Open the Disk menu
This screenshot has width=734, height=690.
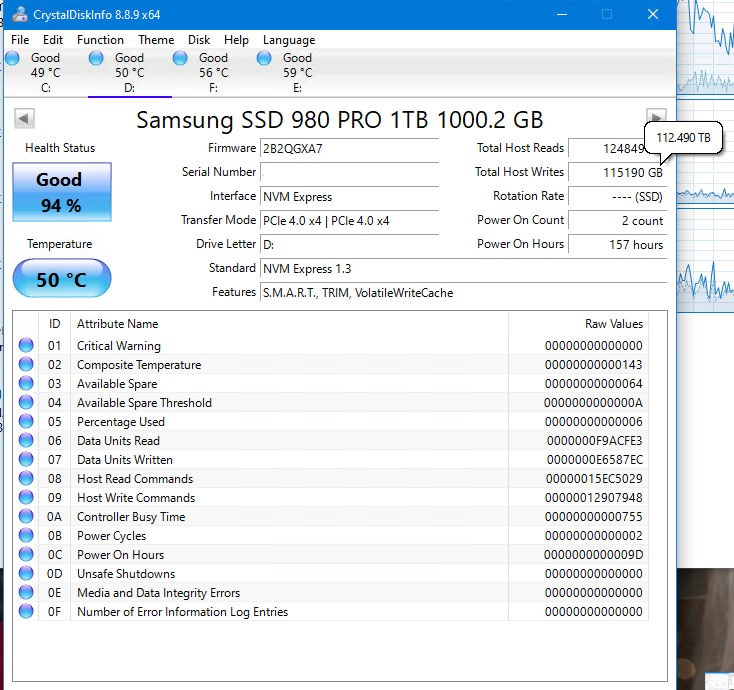click(199, 40)
